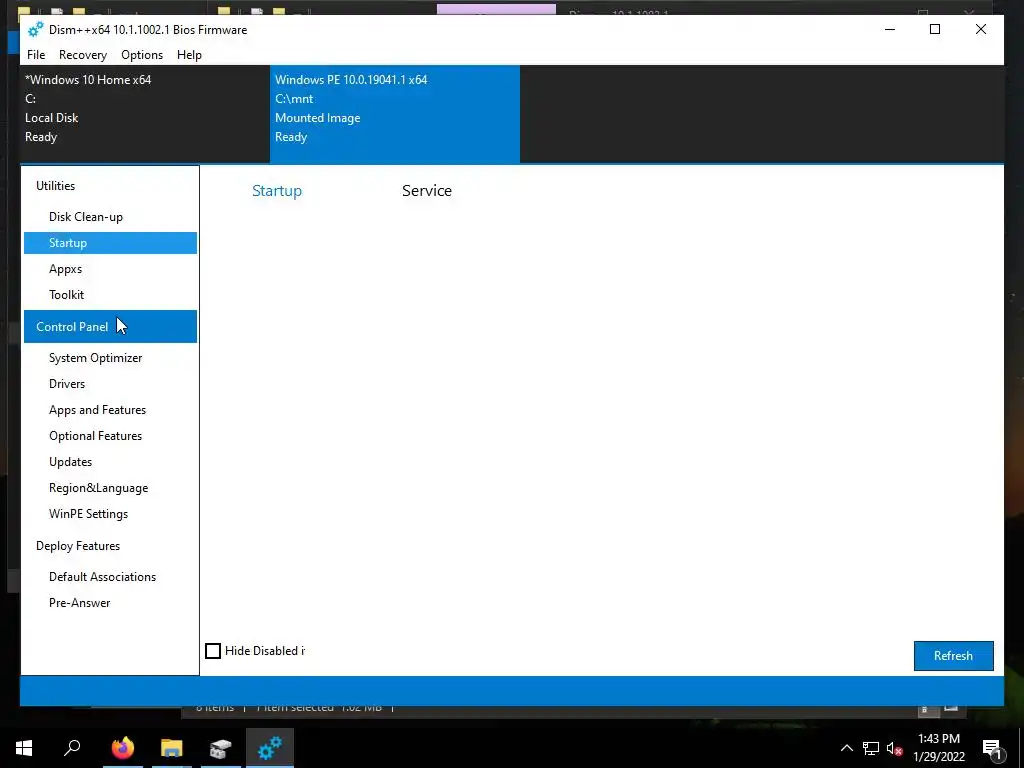Show hidden system tray icons

[846, 748]
